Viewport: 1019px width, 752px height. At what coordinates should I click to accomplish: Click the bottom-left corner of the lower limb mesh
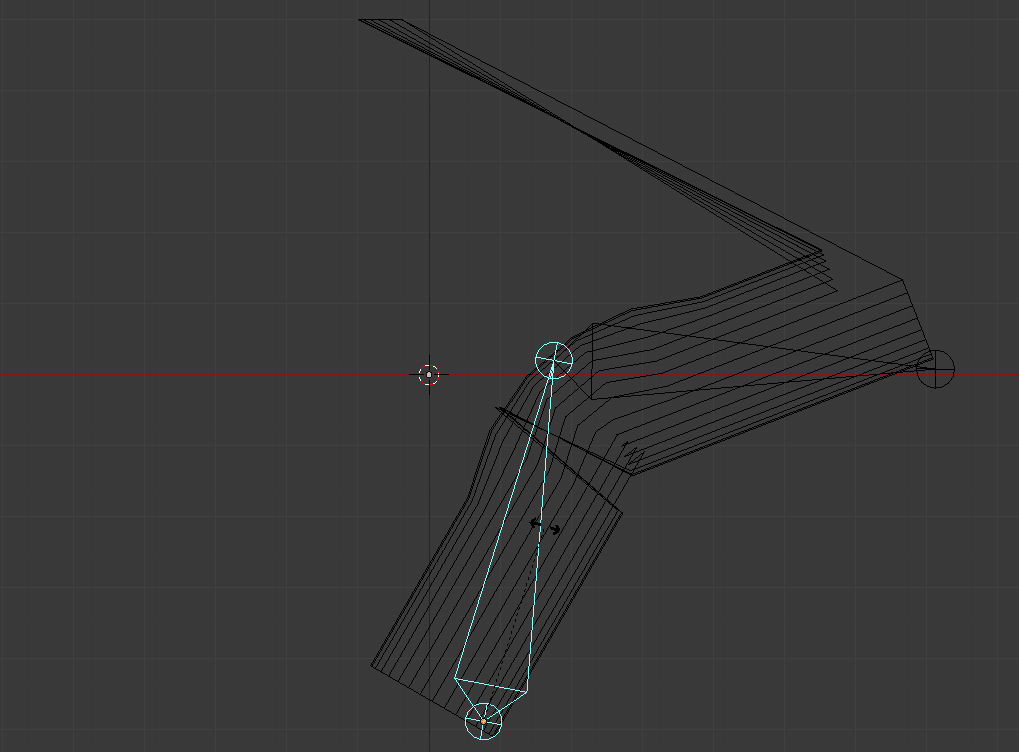(372, 665)
